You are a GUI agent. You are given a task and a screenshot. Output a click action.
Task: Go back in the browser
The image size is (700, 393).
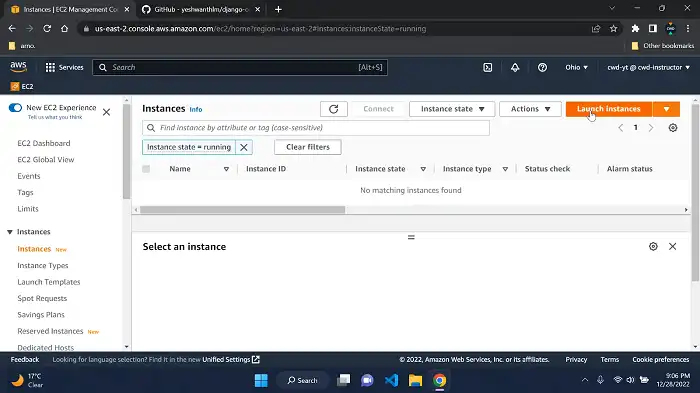(x=12, y=29)
